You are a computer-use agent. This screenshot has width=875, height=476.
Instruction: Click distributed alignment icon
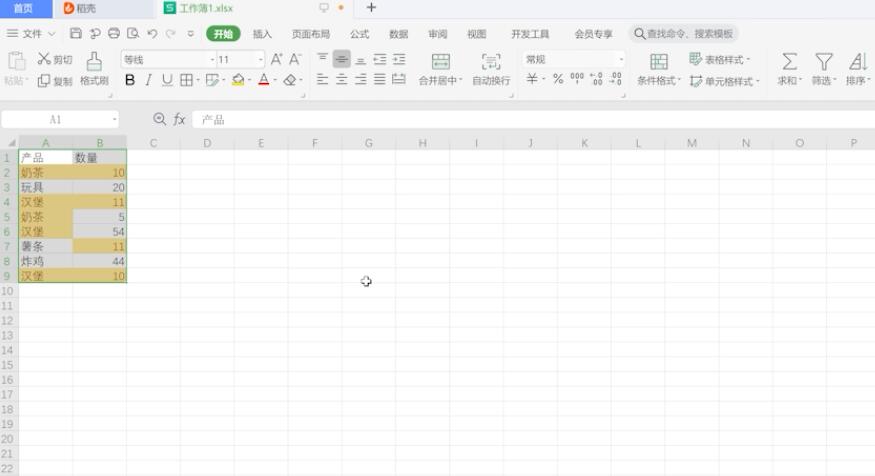398,79
